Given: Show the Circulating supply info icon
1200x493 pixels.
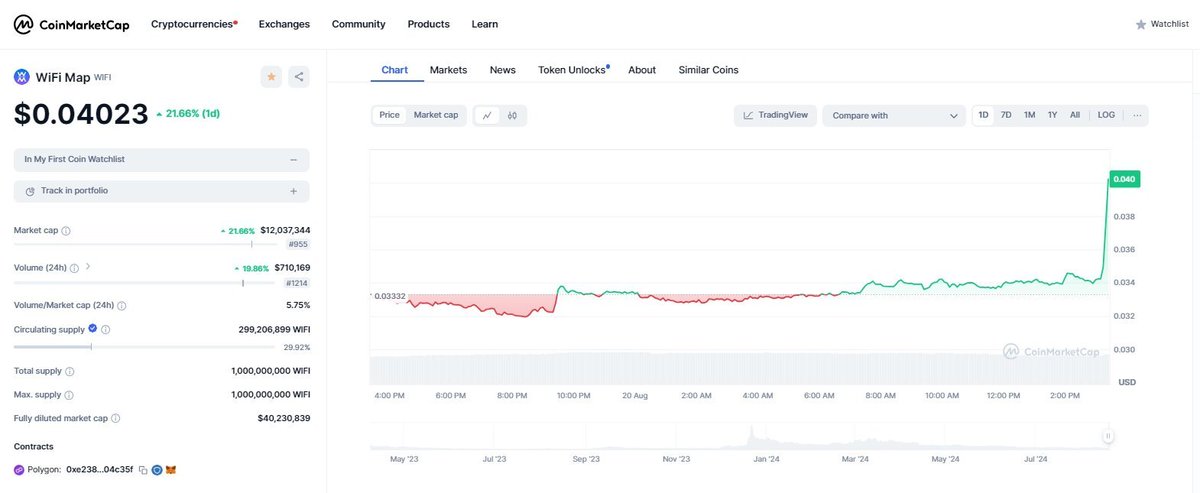Looking at the screenshot, I should pos(106,329).
